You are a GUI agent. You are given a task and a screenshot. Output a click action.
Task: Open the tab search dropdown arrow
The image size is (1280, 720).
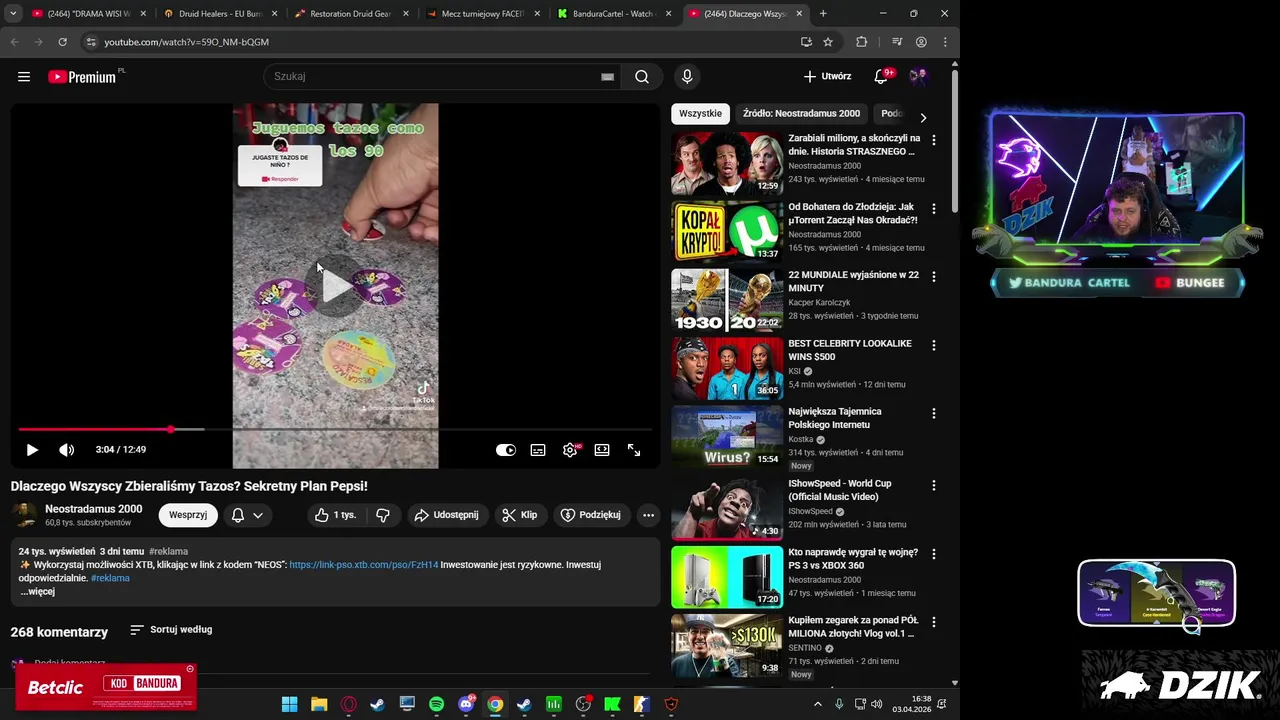pos(13,14)
